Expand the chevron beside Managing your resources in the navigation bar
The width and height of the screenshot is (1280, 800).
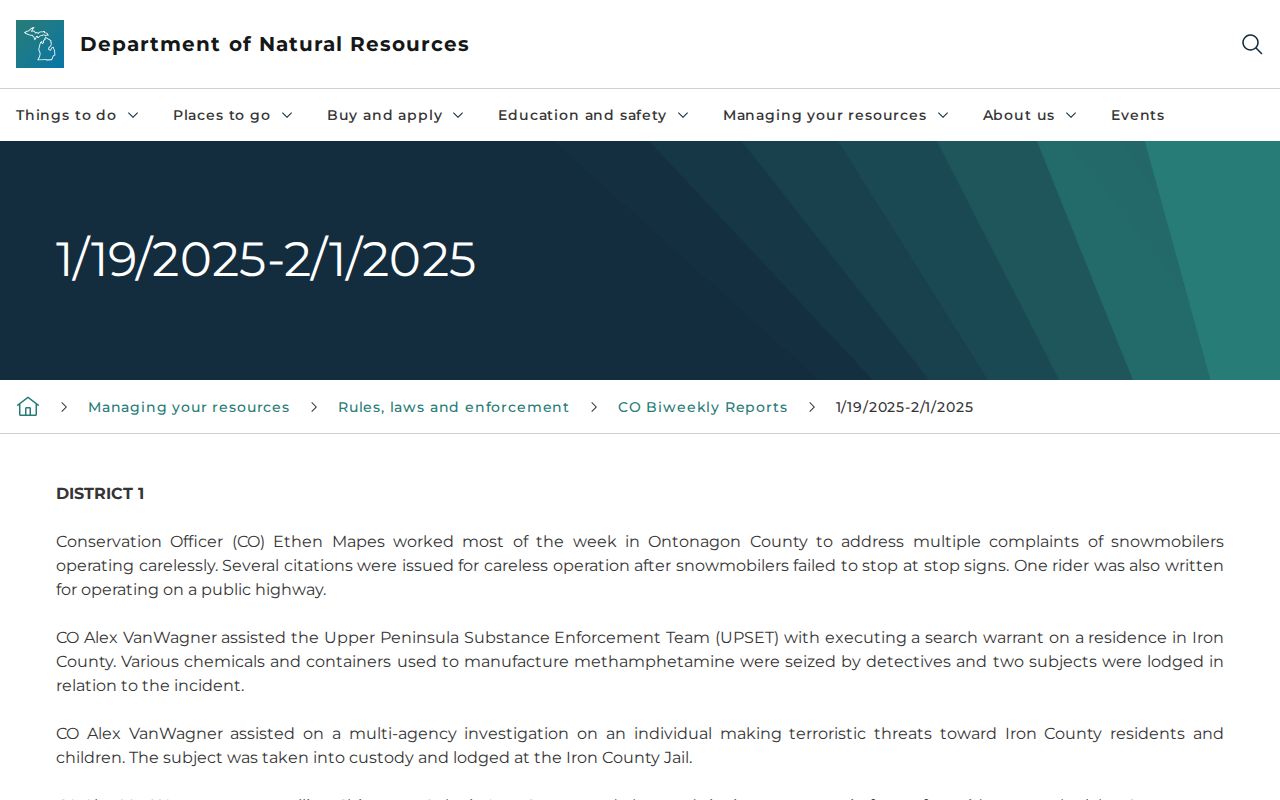(x=943, y=115)
